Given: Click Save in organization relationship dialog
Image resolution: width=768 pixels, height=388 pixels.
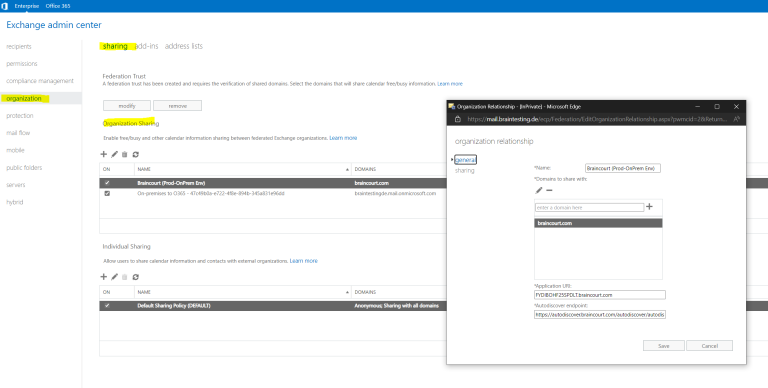Looking at the screenshot, I should coord(664,346).
